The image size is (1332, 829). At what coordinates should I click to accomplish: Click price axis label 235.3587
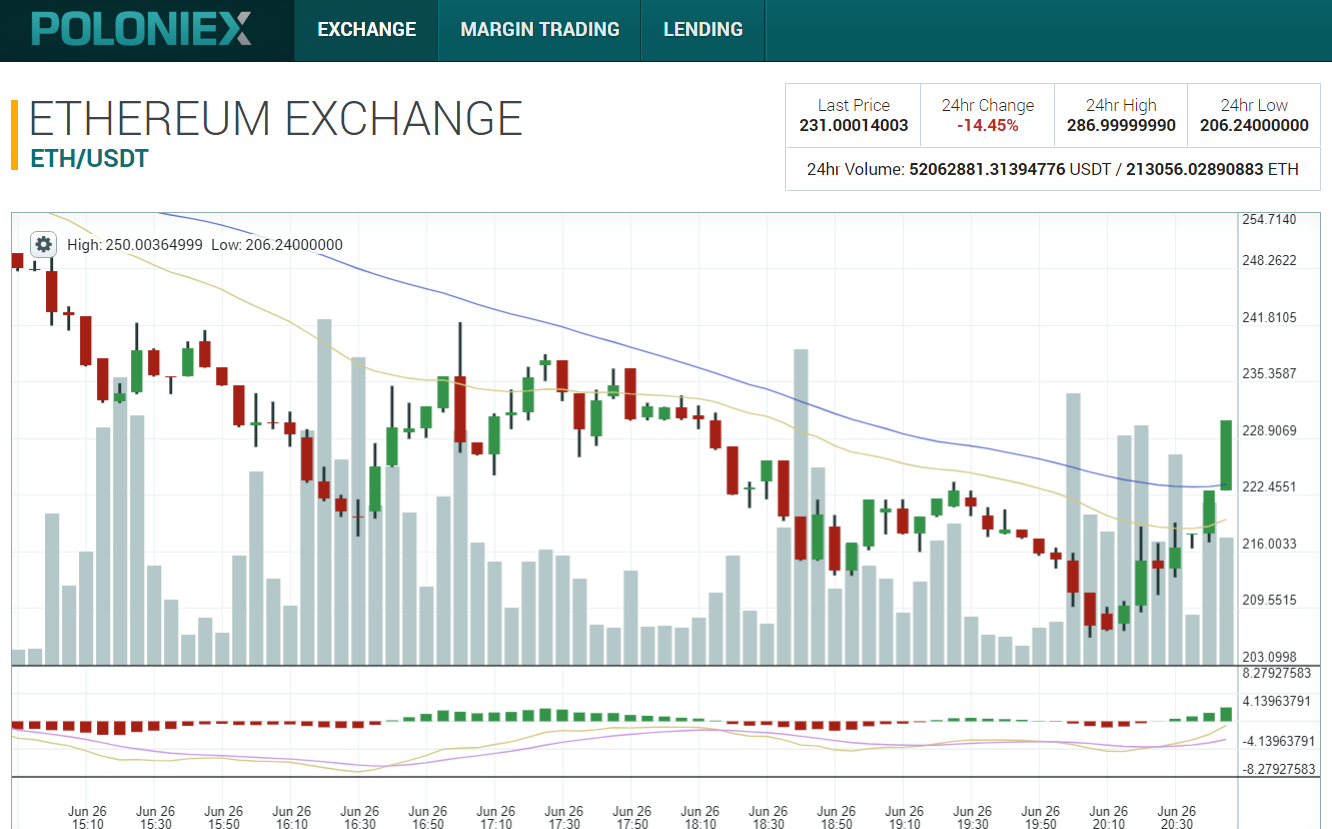(x=1268, y=374)
